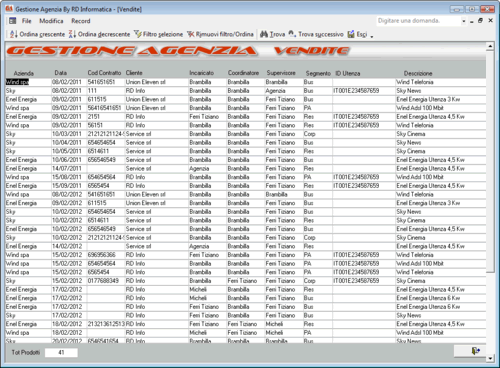Restore the inner Vendite window
Image resolution: width=500 pixels, height=368 pixels.
tap(480, 21)
